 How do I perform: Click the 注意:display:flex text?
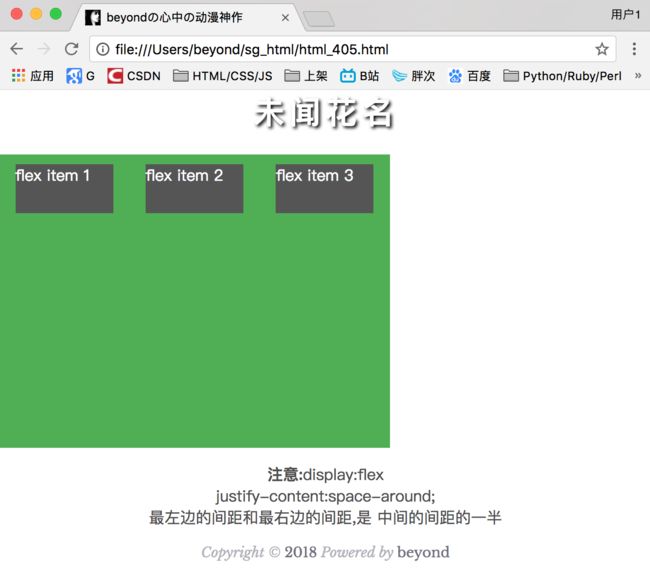[x=325, y=474]
